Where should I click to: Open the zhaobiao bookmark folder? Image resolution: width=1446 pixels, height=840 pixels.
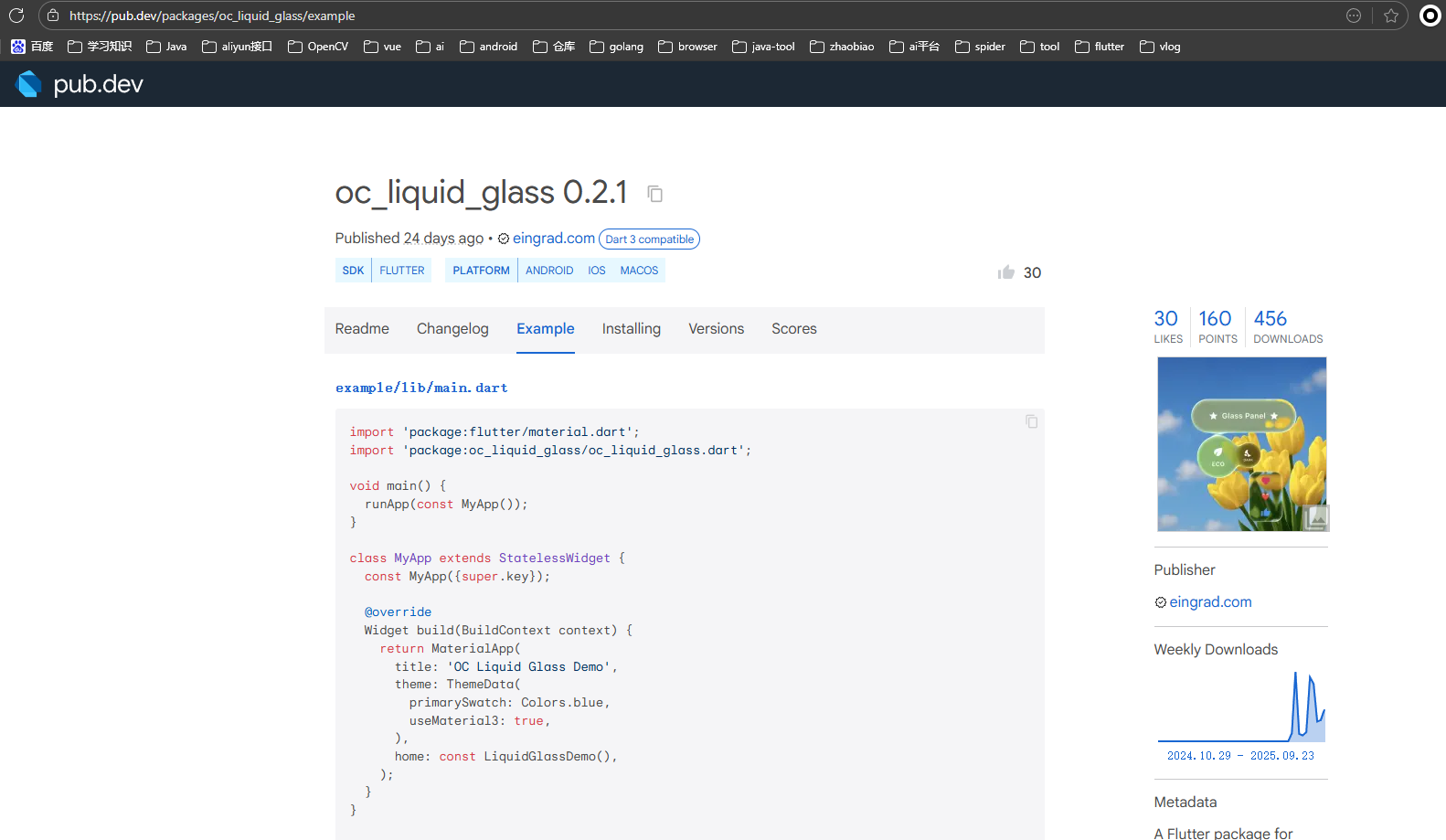tap(842, 47)
